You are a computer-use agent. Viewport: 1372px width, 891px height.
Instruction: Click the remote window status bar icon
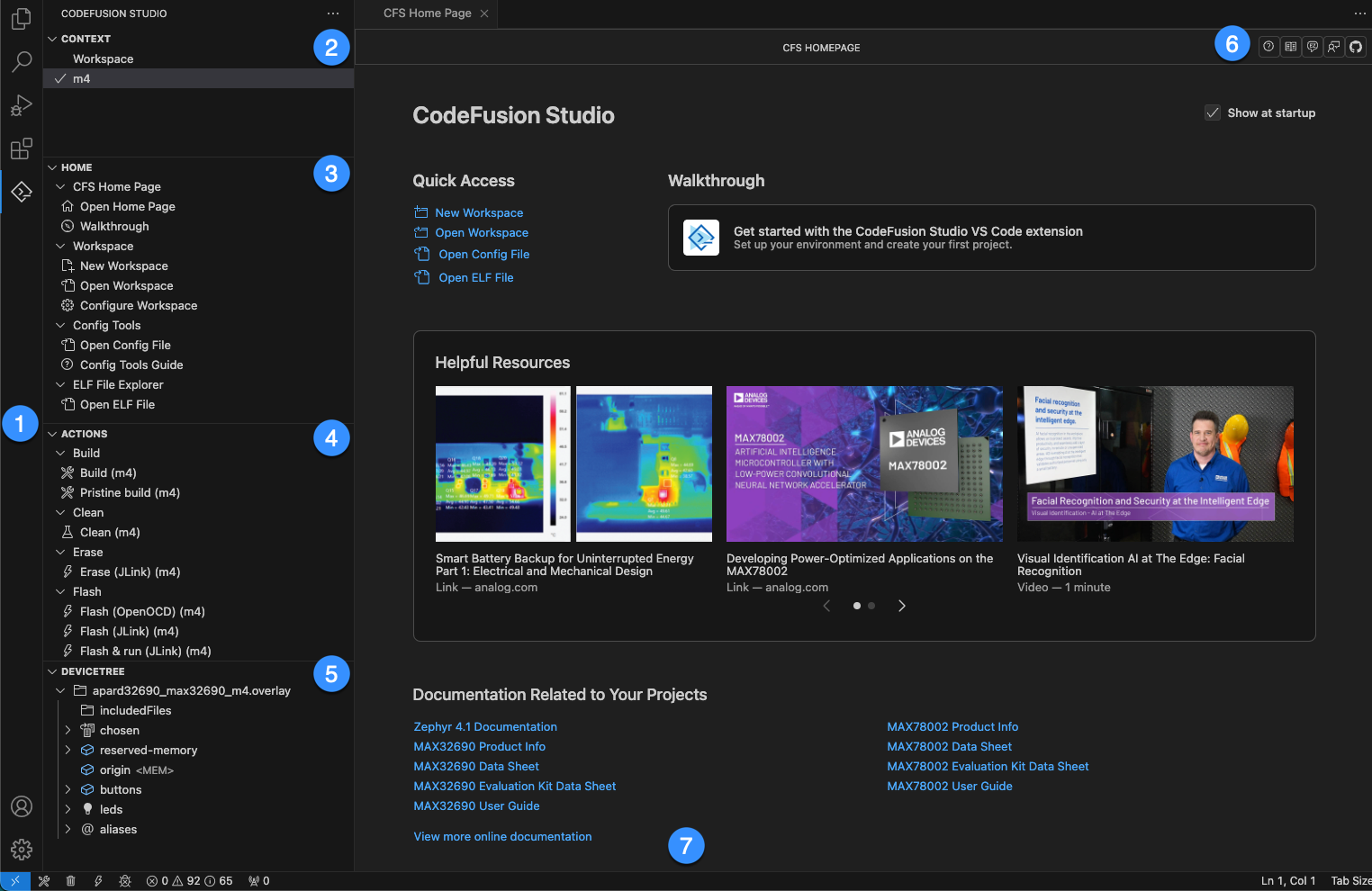(15, 881)
